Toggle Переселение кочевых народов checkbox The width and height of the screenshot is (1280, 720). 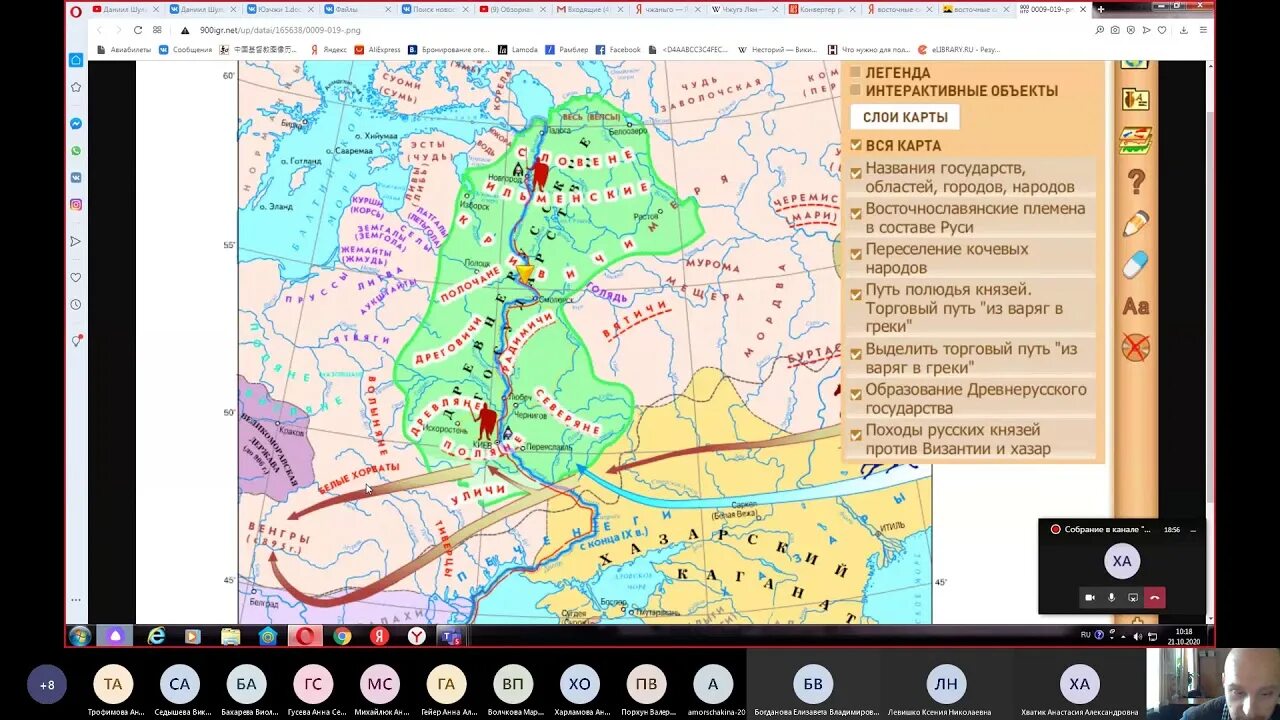(856, 254)
